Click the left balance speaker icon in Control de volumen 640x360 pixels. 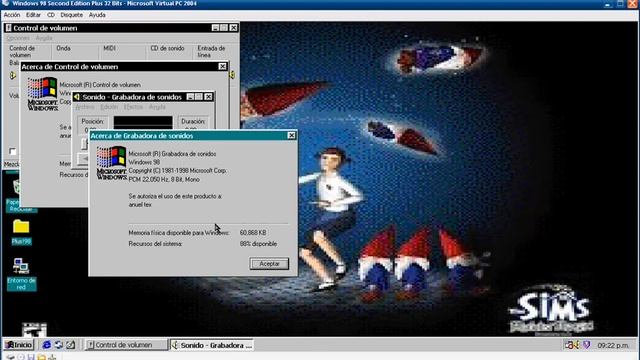click(13, 76)
